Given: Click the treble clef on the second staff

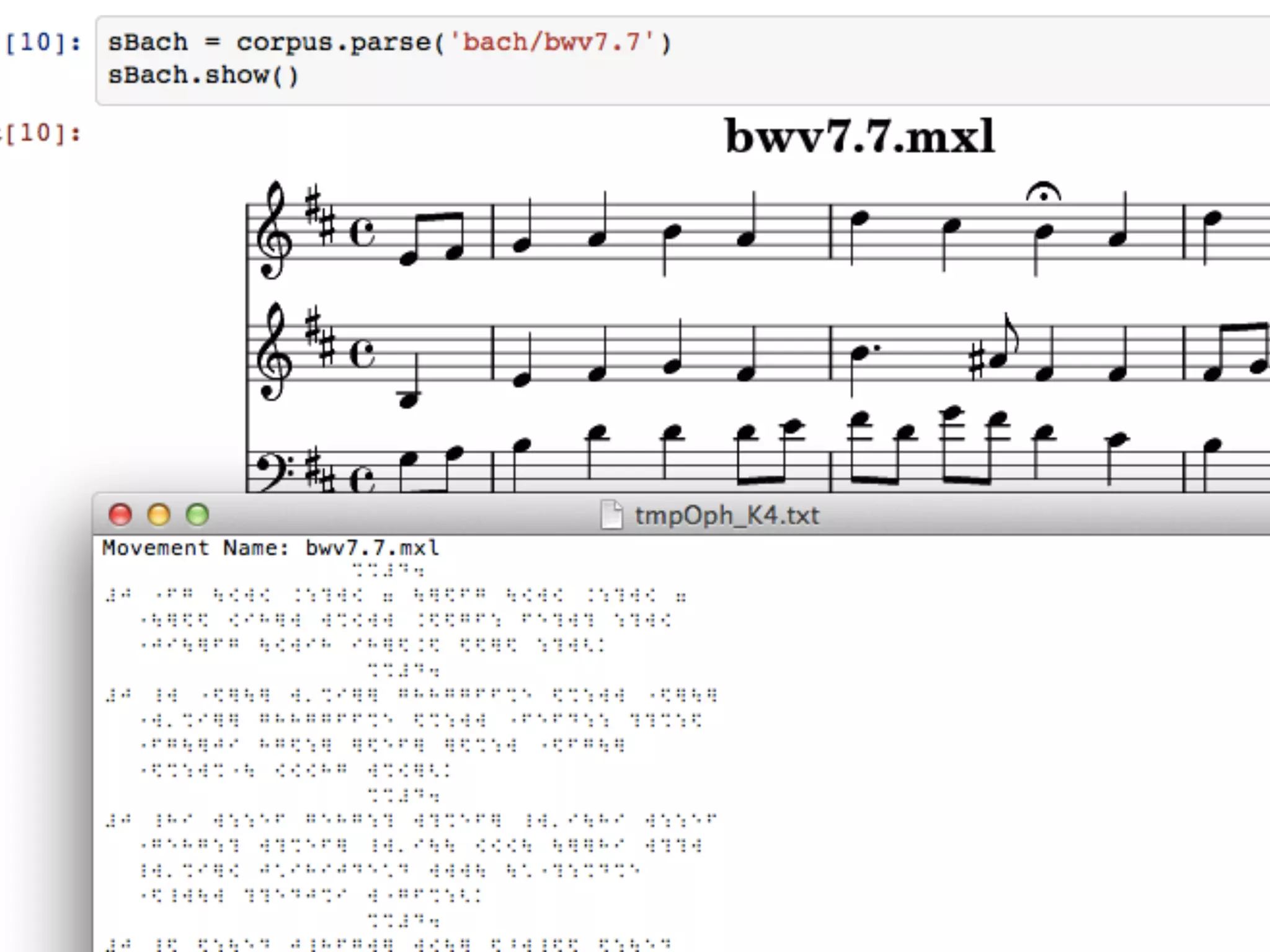Looking at the screenshot, I should click(275, 353).
